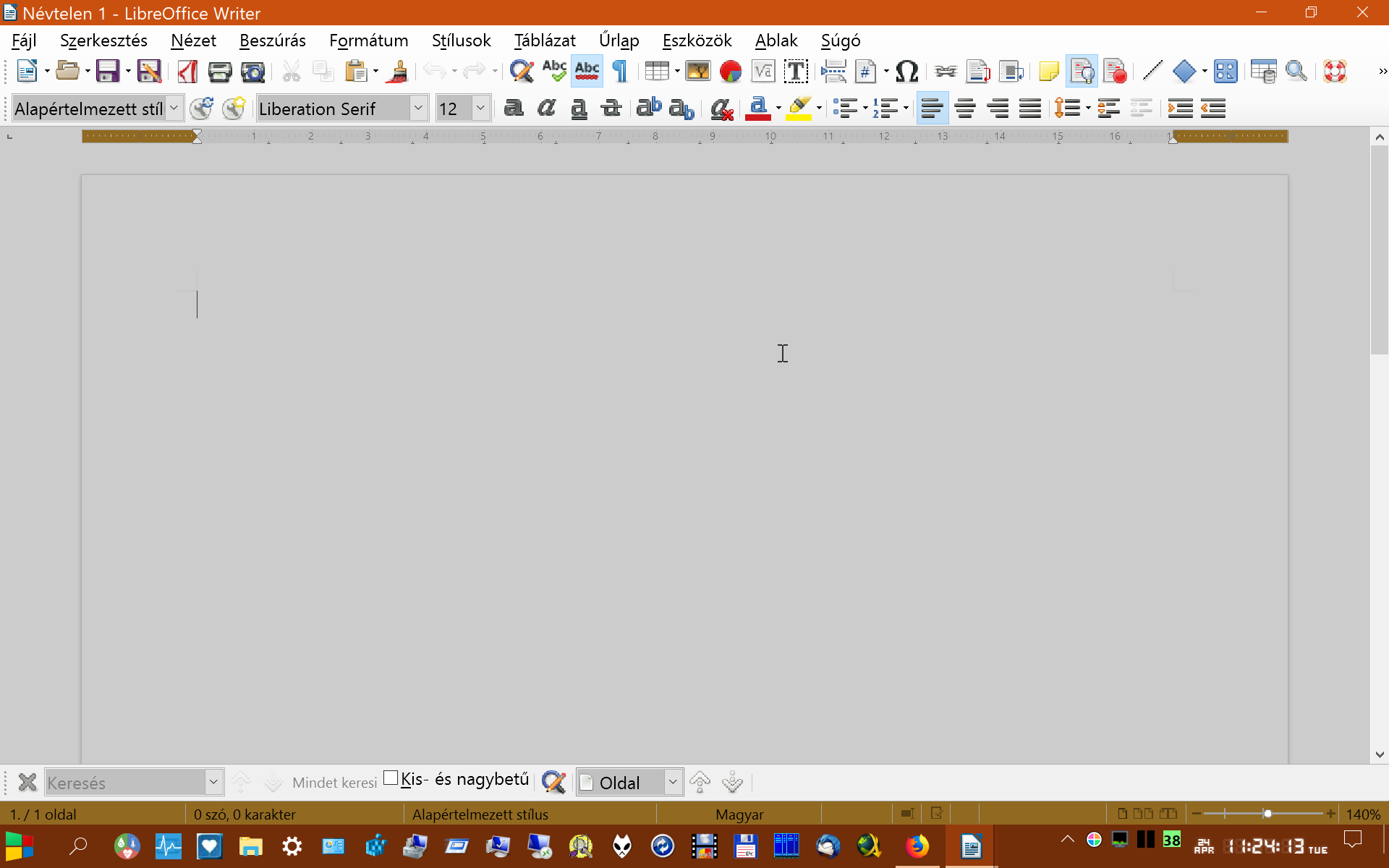1389x868 pixels.
Task: Click Magyar language in status bar
Action: [739, 814]
